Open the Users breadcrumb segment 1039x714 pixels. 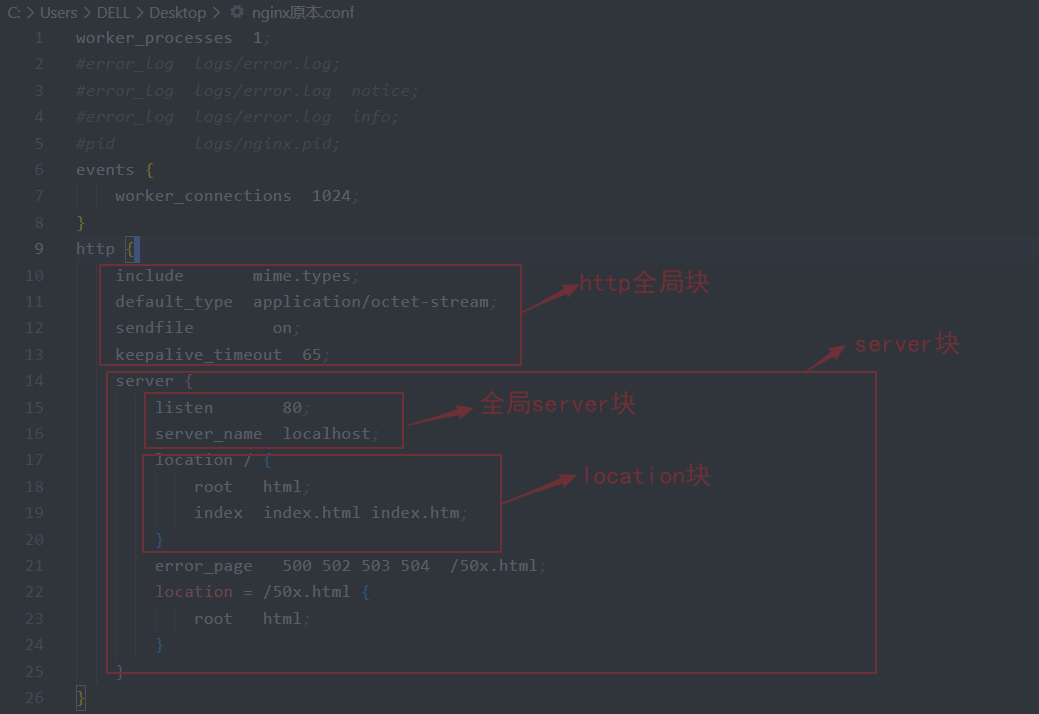pos(58,13)
